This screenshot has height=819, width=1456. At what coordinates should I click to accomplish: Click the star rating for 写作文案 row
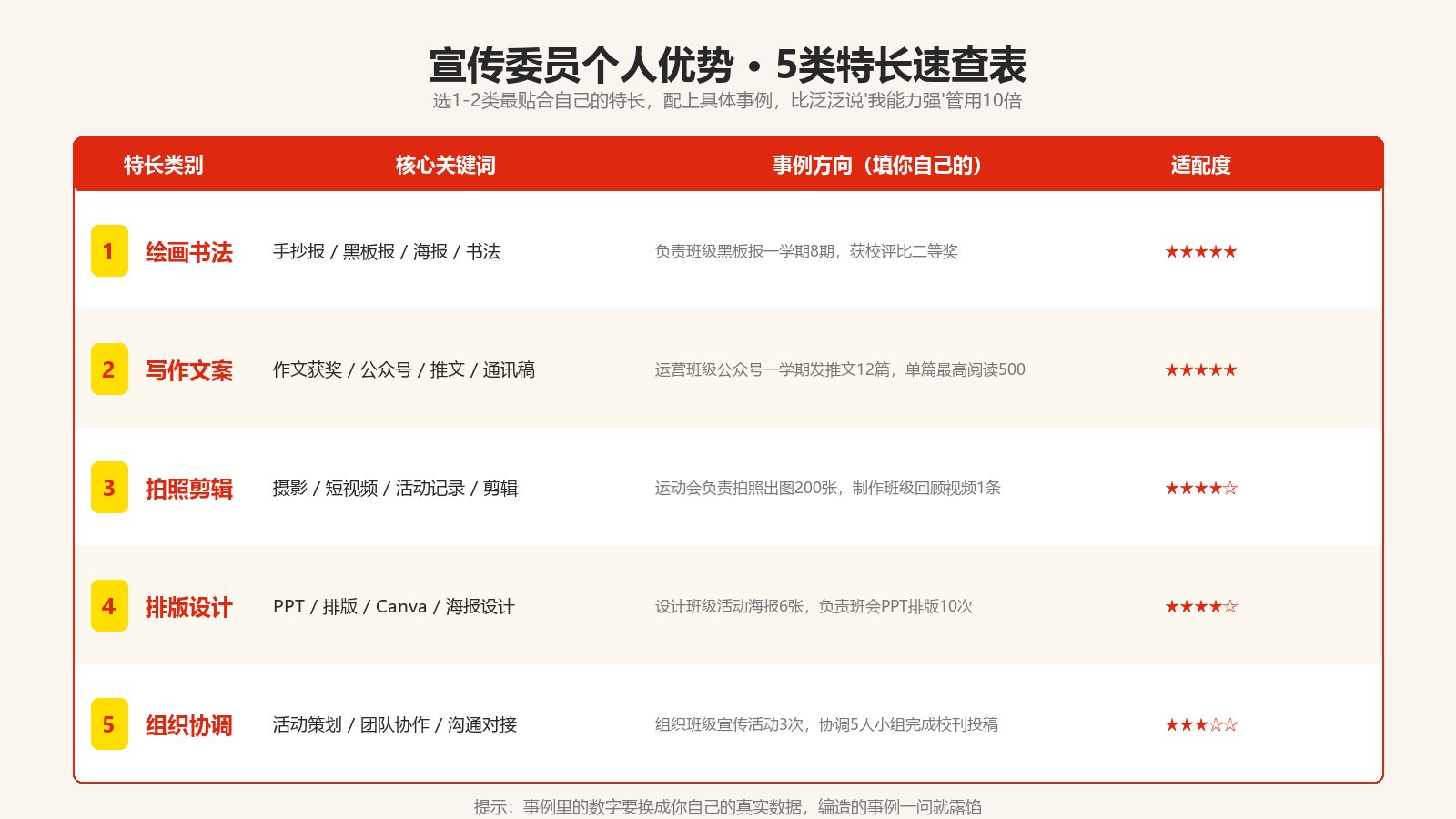[1201, 369]
